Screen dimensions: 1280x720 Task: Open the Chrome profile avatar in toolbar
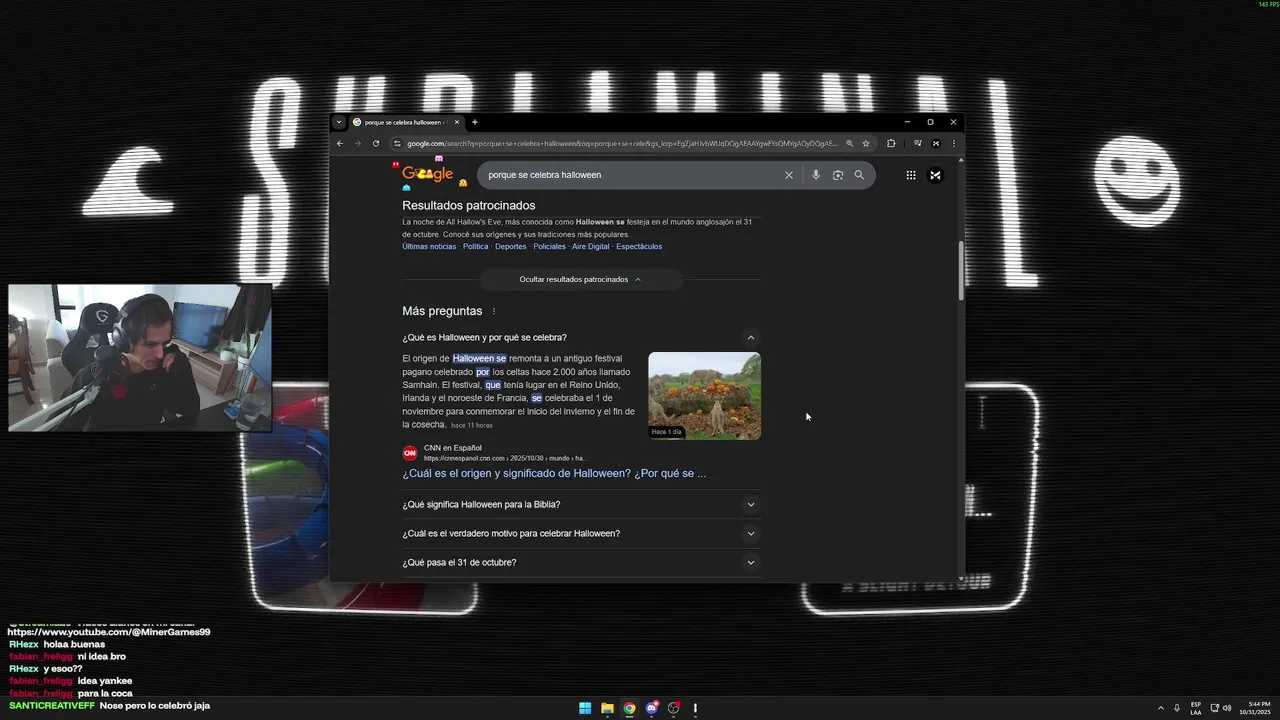pyautogui.click(x=936, y=143)
